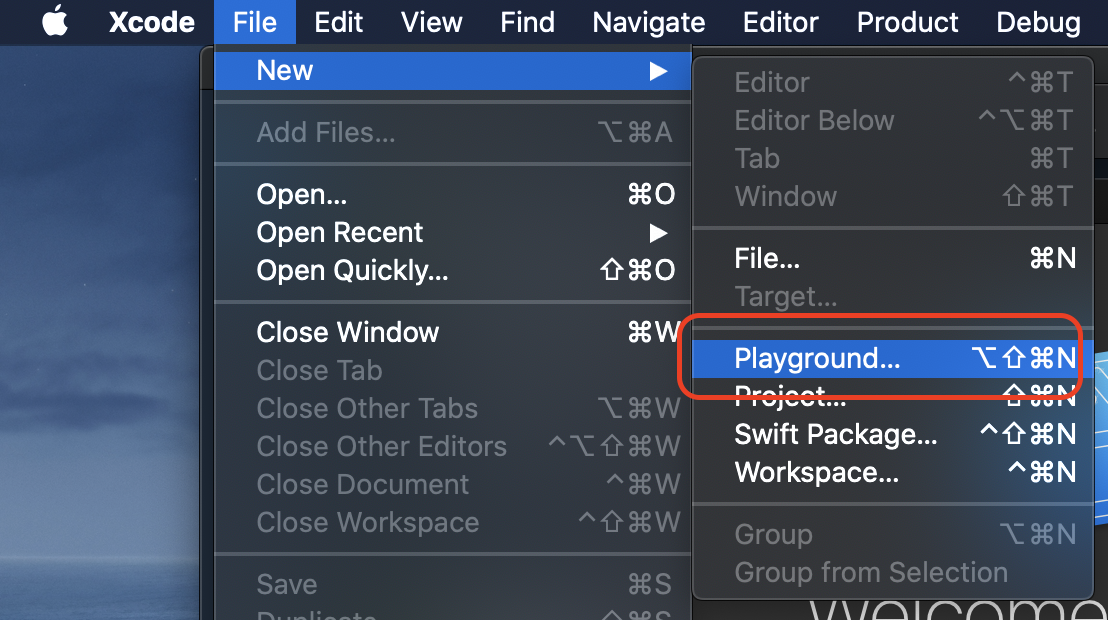Choose Close Window from File menu
Screen dimensions: 1108x620
tap(452, 332)
